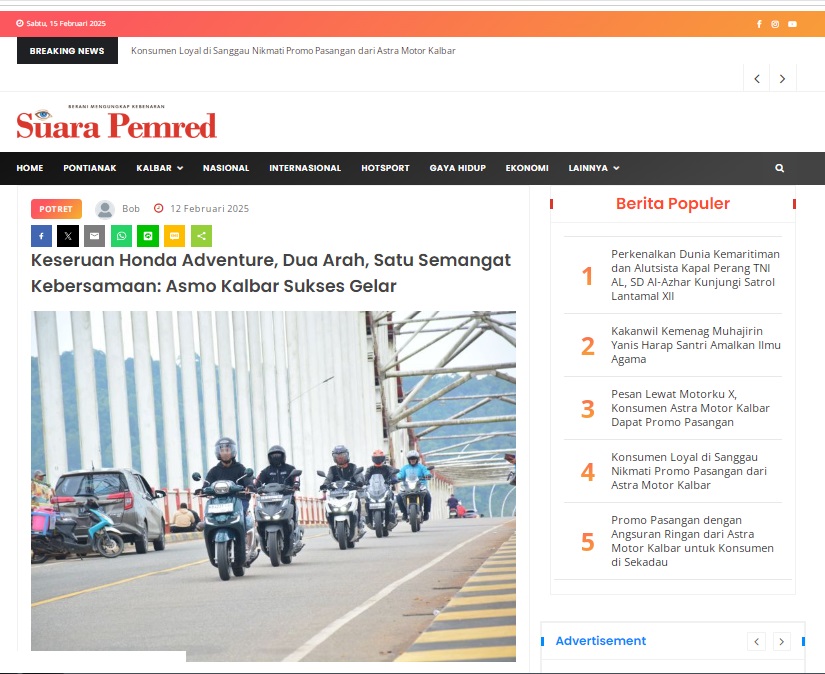The width and height of the screenshot is (825, 674).
Task: Open the Facebook page icon in top bar
Action: [x=759, y=24]
